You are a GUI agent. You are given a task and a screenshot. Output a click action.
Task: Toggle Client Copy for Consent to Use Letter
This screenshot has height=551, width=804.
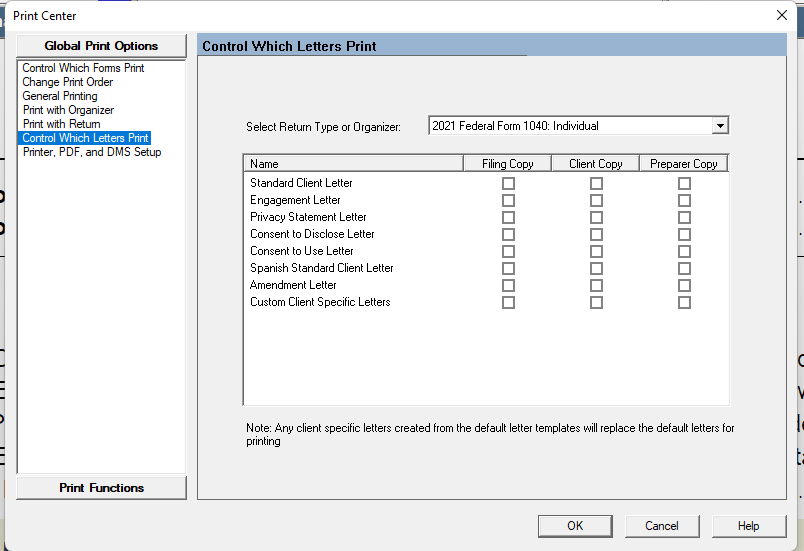(x=596, y=252)
